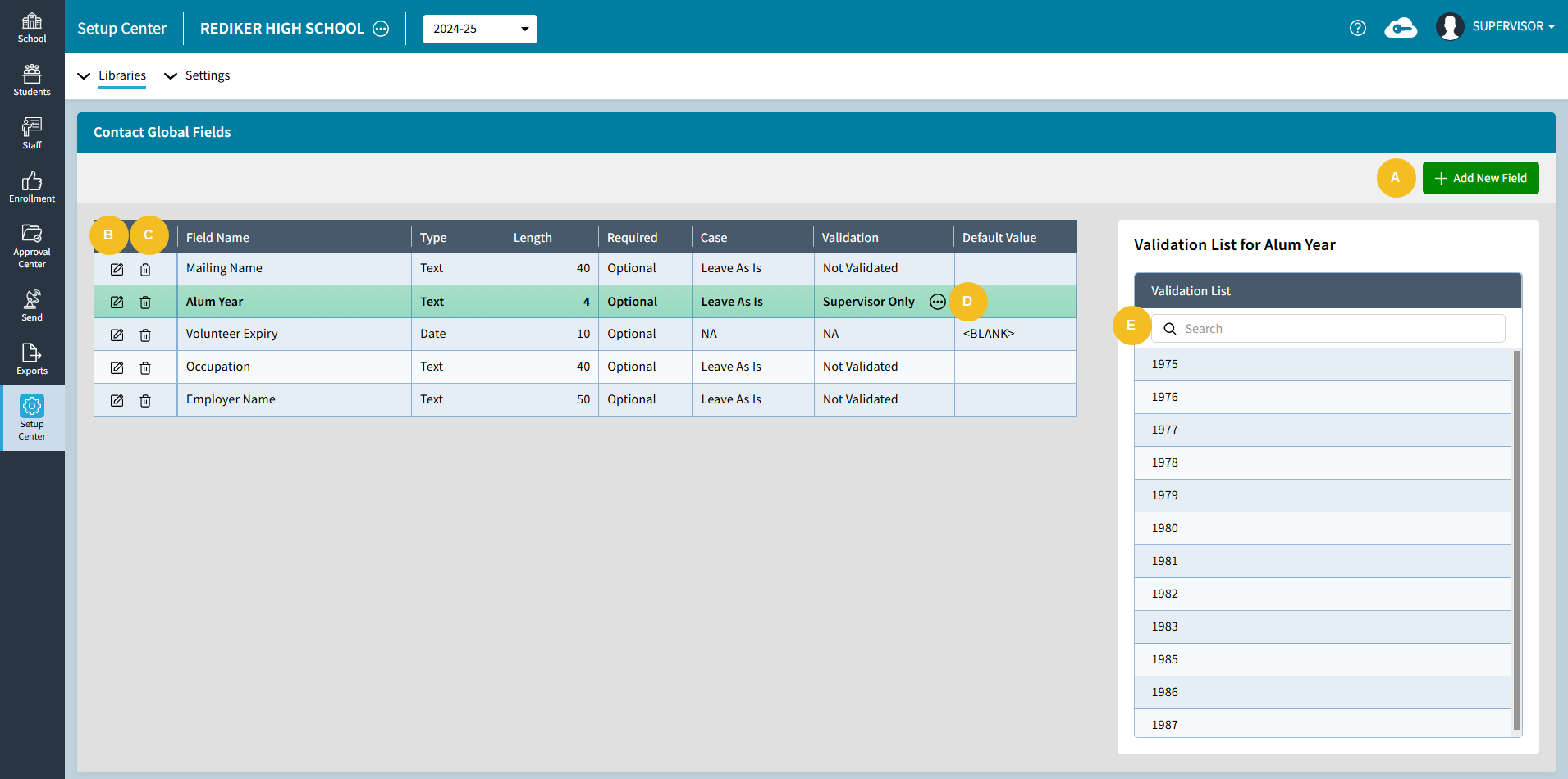
Task: Open the School module in sidebar
Action: (x=32, y=27)
